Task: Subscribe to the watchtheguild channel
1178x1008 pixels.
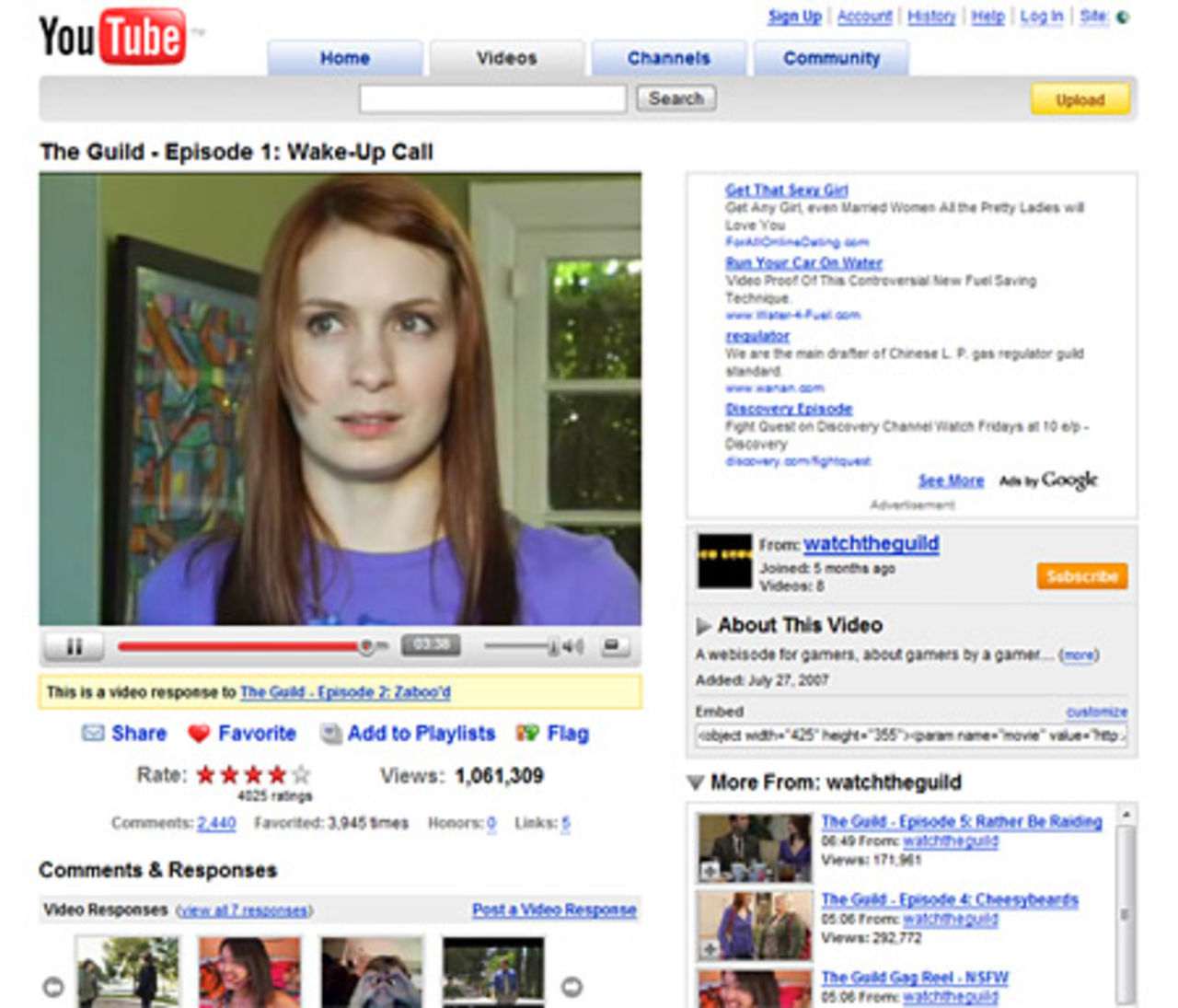Action: coord(1081,576)
